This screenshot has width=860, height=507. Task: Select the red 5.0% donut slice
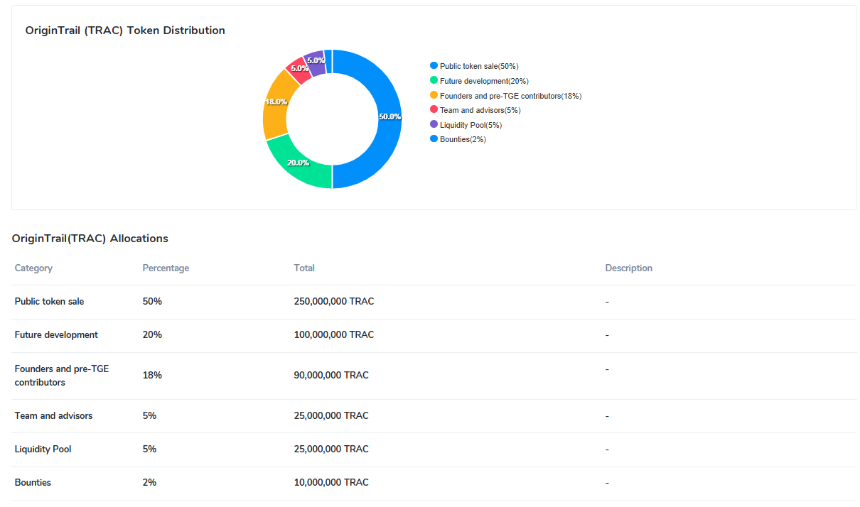299,70
